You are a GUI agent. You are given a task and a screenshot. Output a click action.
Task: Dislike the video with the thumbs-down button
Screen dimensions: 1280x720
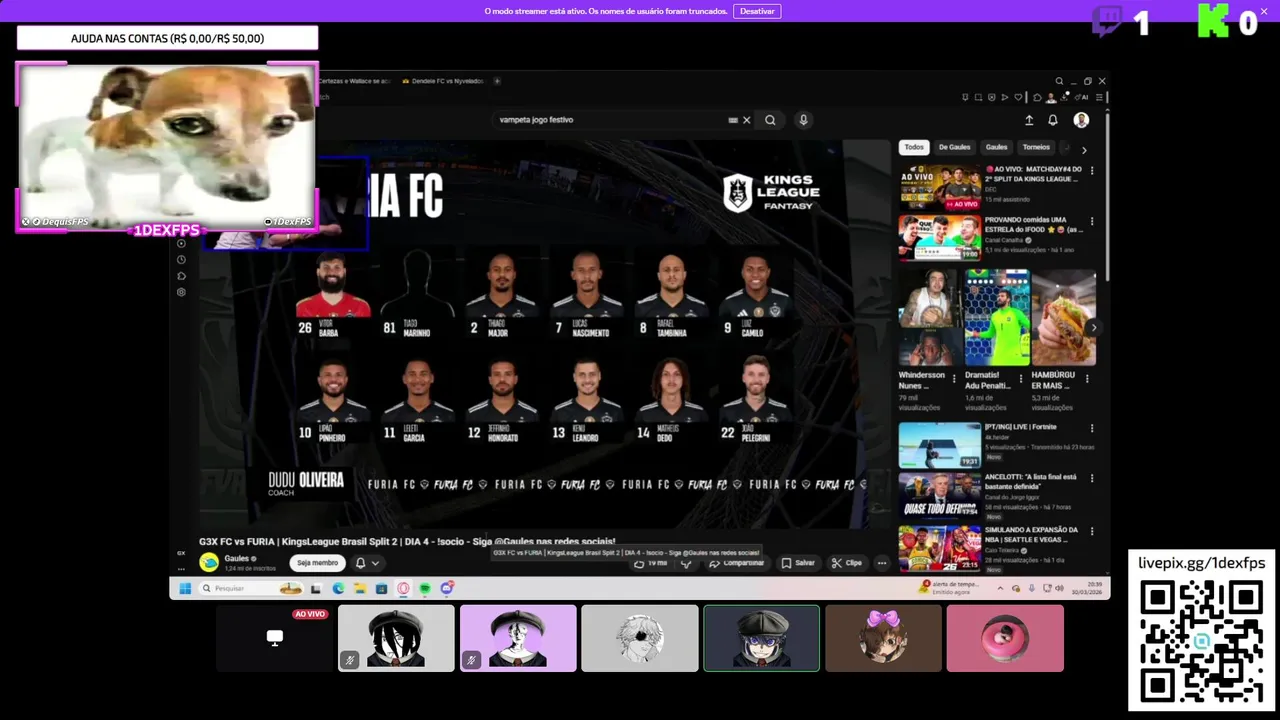(x=687, y=563)
